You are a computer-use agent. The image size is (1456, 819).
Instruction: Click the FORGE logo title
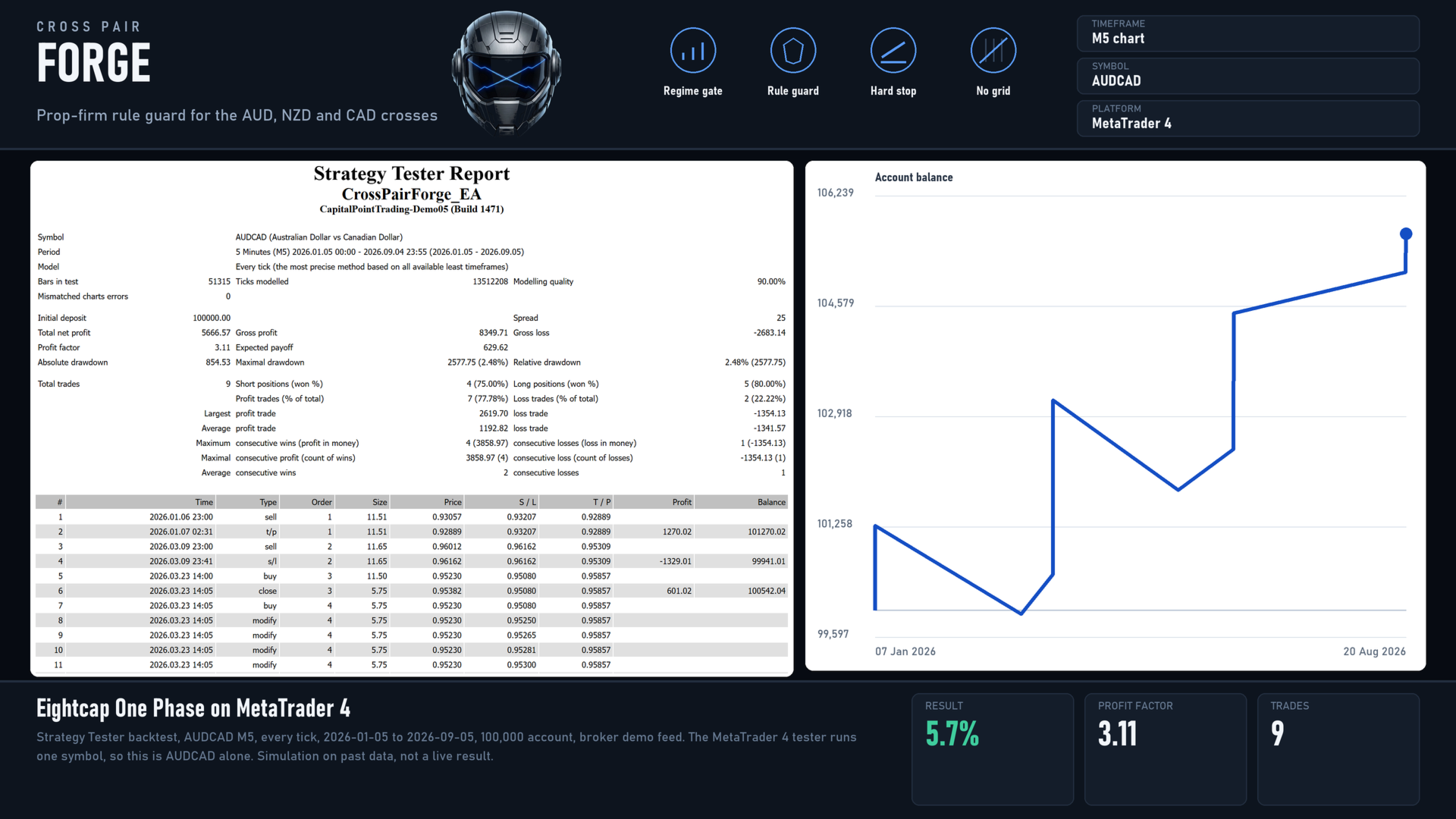pyautogui.click(x=93, y=63)
